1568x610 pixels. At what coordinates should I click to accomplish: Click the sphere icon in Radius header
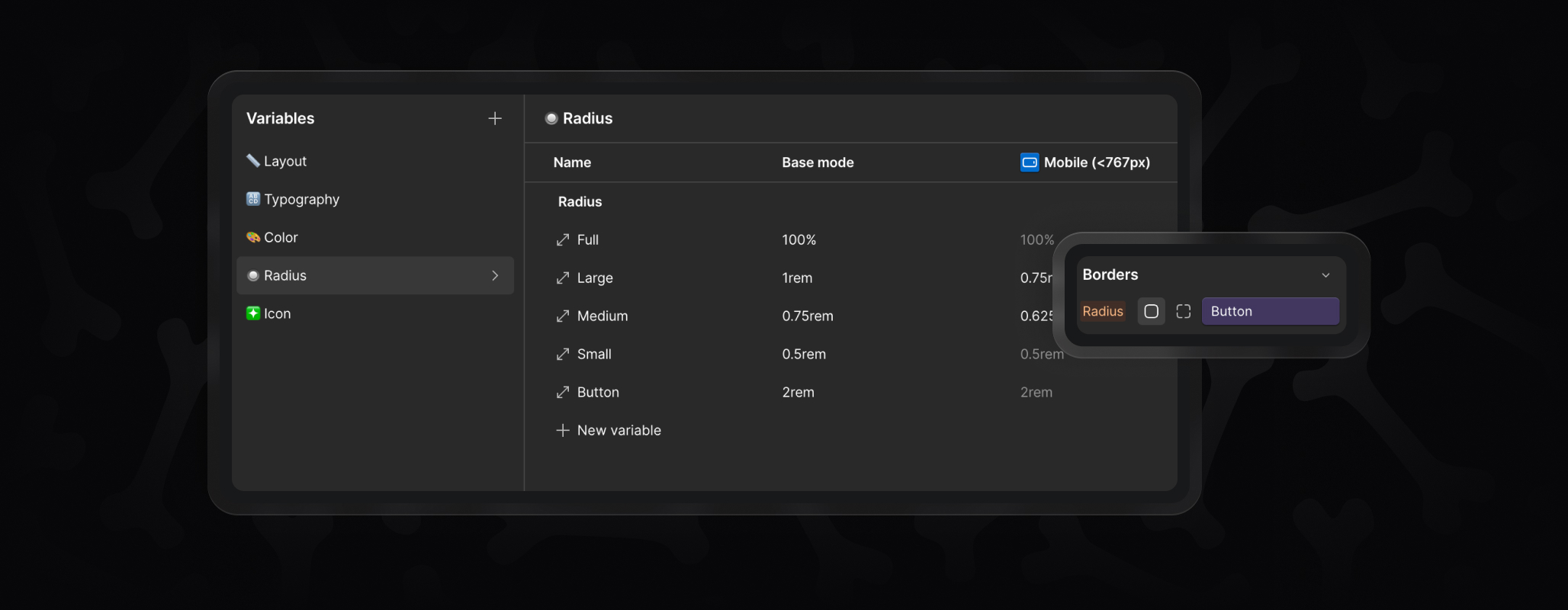coord(551,118)
